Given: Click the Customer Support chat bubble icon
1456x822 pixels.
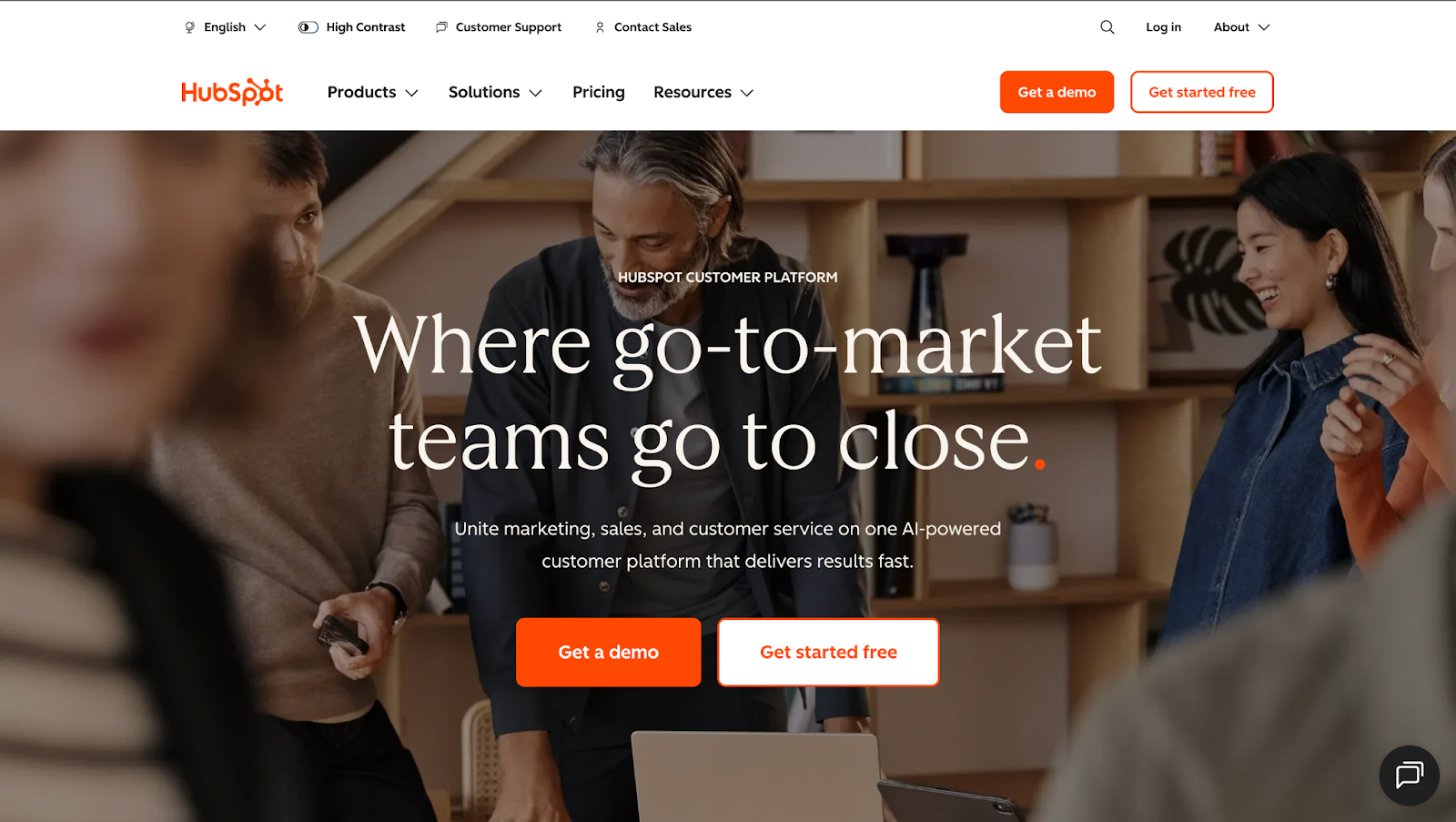Looking at the screenshot, I should pos(441,27).
